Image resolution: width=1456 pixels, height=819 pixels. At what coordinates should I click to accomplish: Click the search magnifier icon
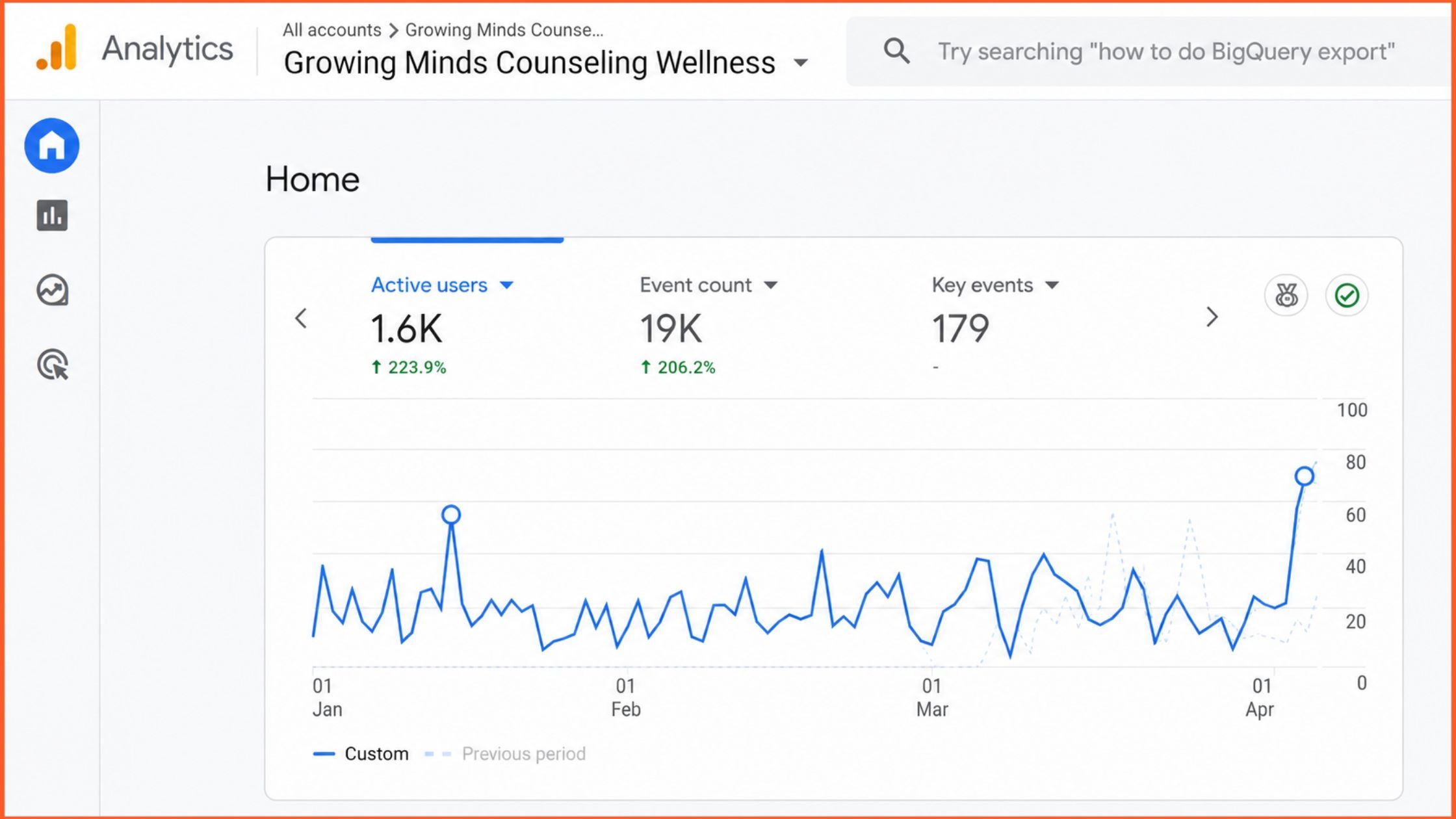coord(896,51)
